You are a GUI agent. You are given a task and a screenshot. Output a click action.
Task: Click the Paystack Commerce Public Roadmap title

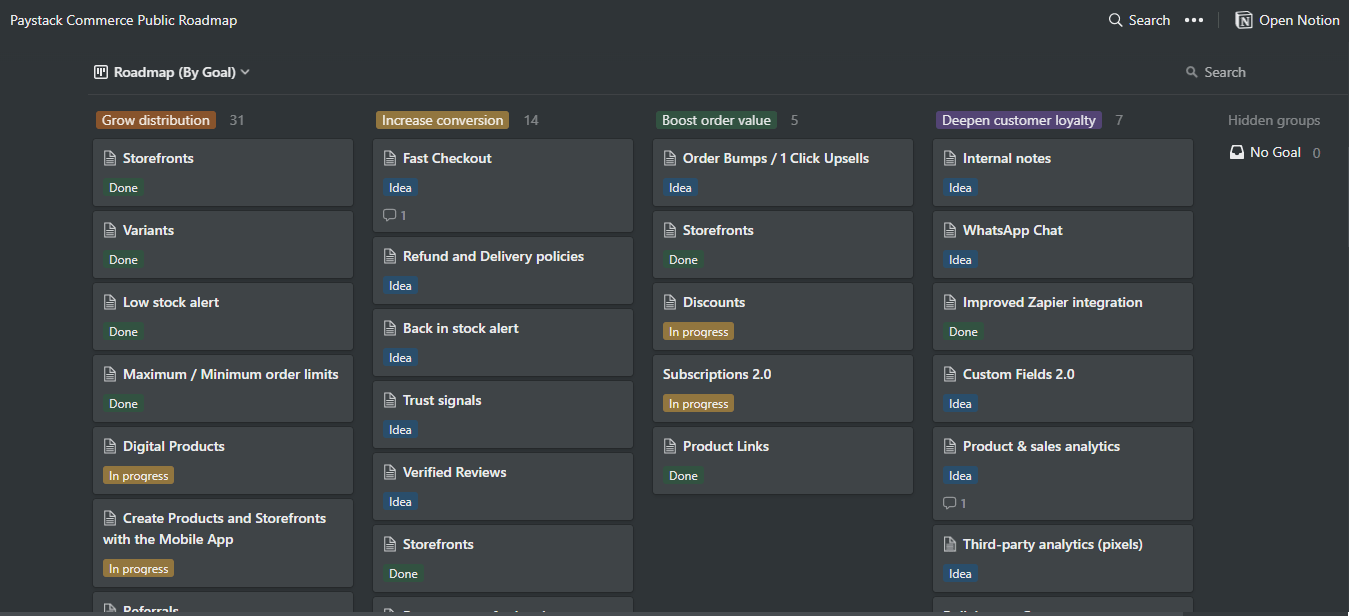pos(124,20)
